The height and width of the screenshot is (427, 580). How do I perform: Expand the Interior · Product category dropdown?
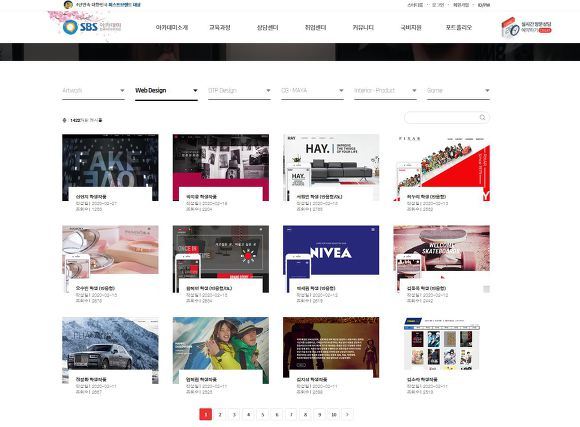click(x=385, y=91)
